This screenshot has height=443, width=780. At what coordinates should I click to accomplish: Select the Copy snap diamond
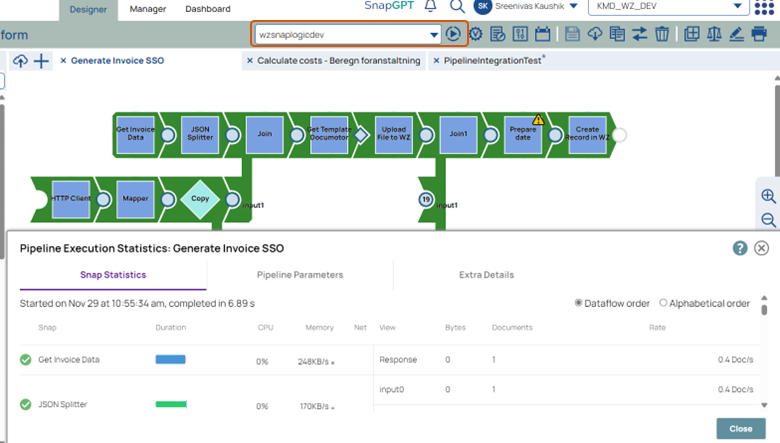tap(200, 199)
